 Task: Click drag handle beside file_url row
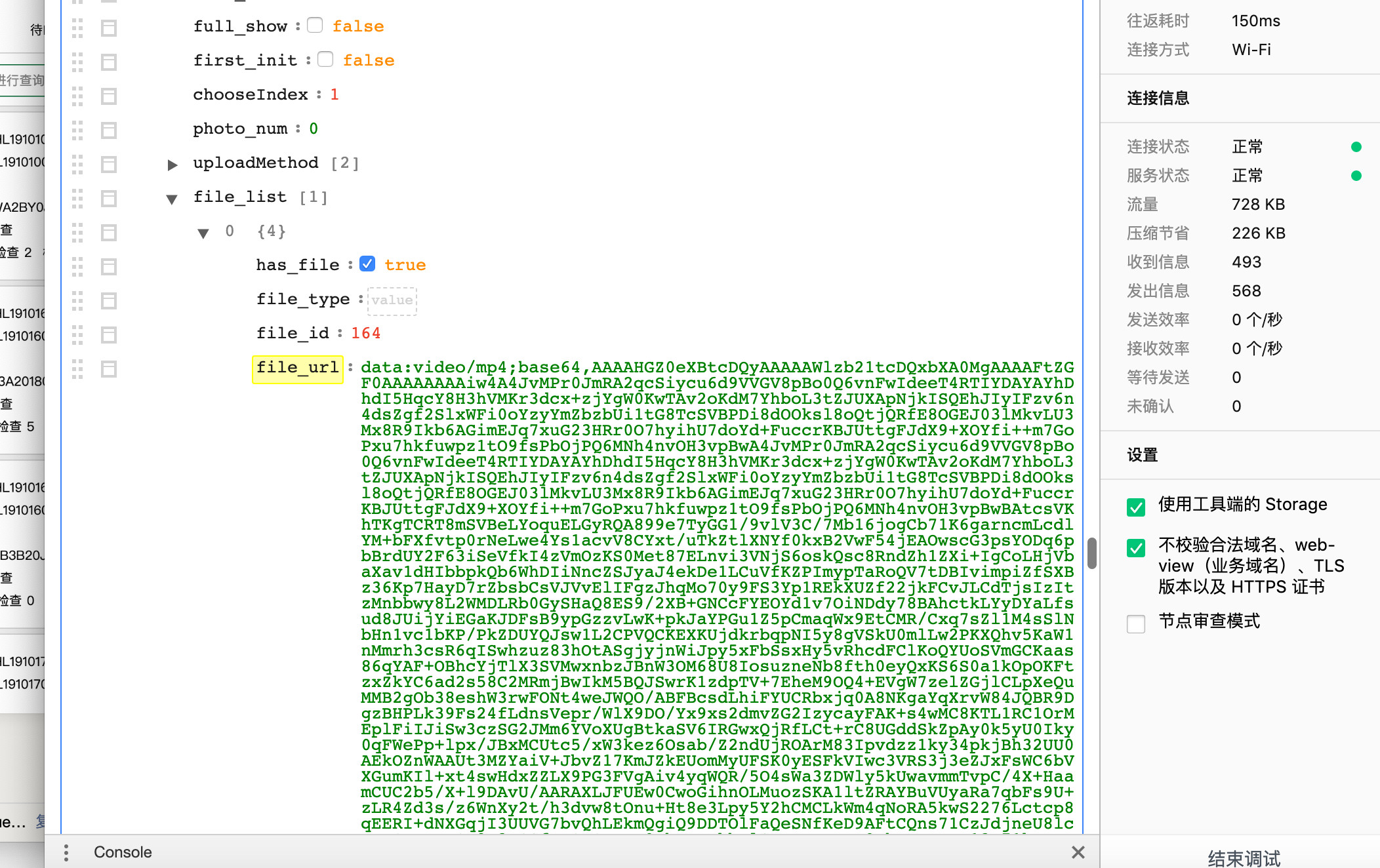tap(77, 368)
